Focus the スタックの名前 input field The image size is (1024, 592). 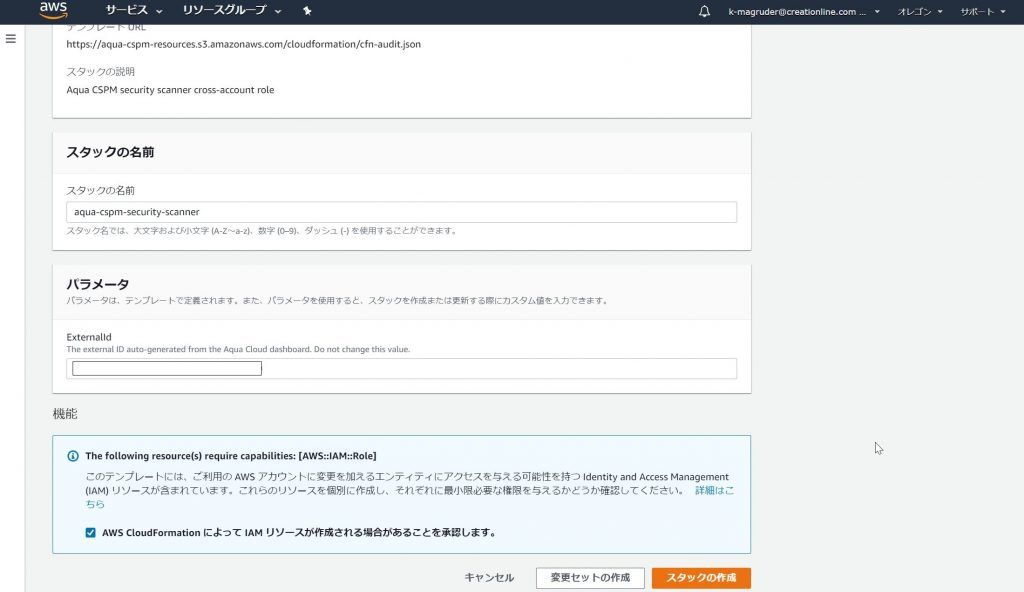tap(401, 212)
